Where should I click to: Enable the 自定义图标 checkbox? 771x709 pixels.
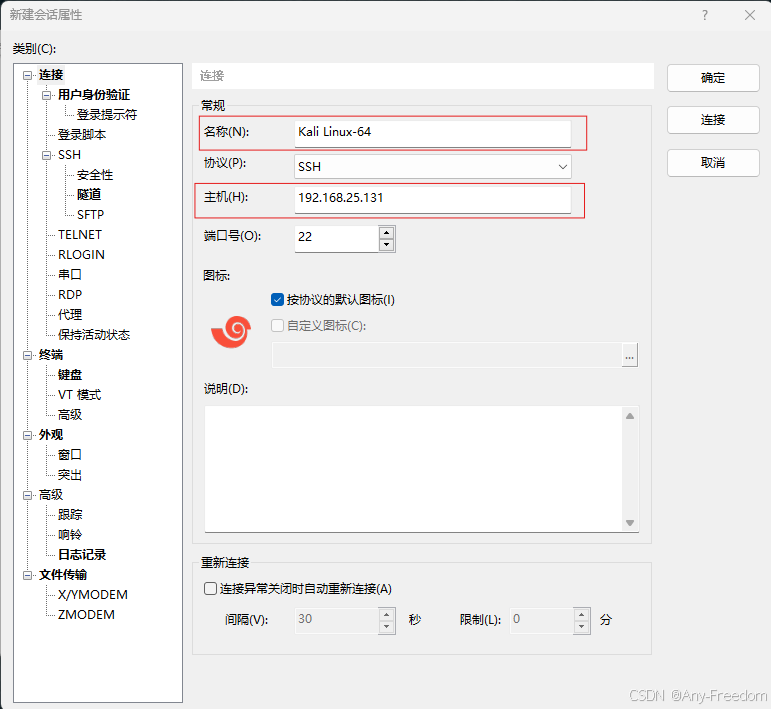point(277,325)
